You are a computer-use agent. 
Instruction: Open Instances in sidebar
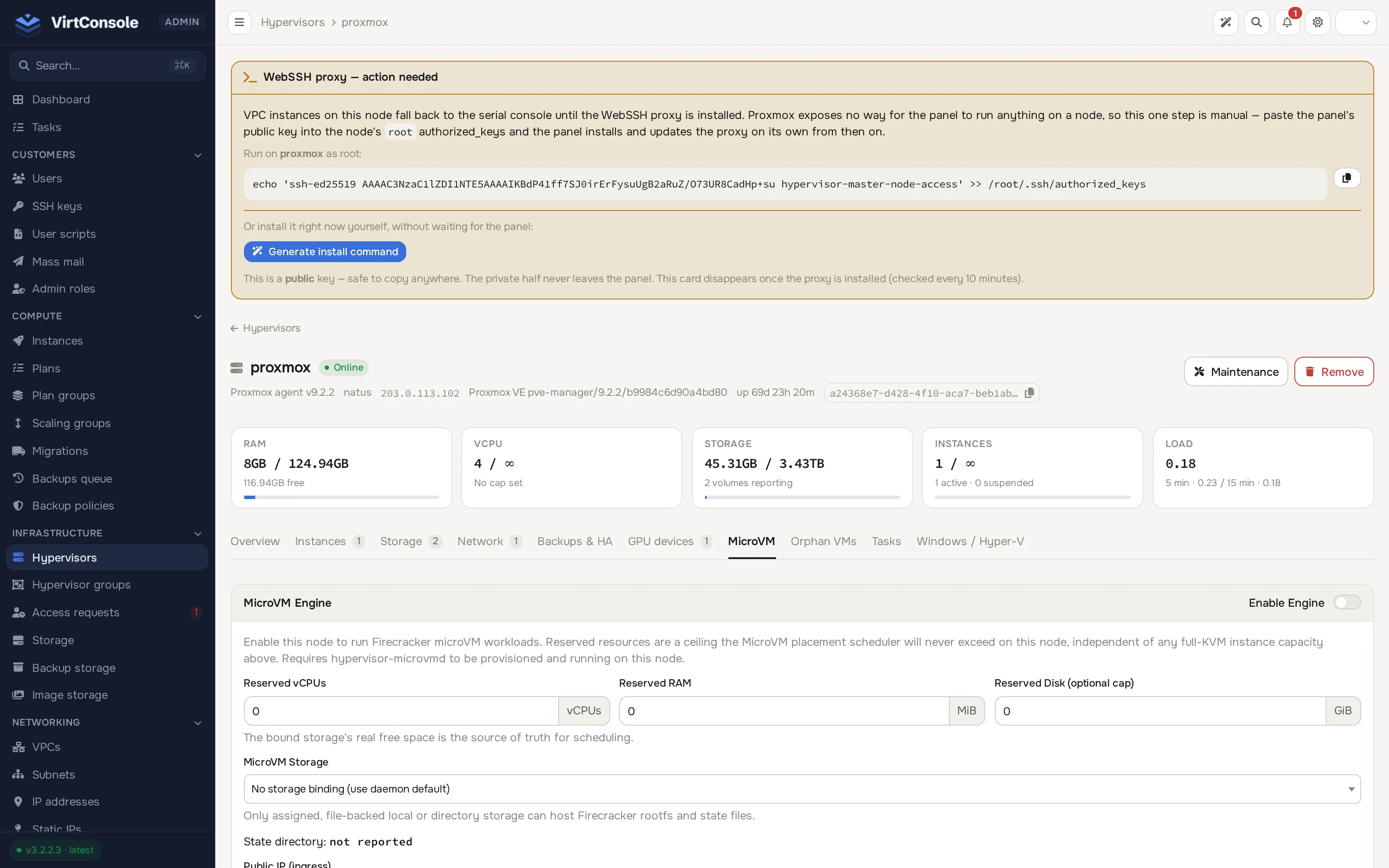point(107,340)
